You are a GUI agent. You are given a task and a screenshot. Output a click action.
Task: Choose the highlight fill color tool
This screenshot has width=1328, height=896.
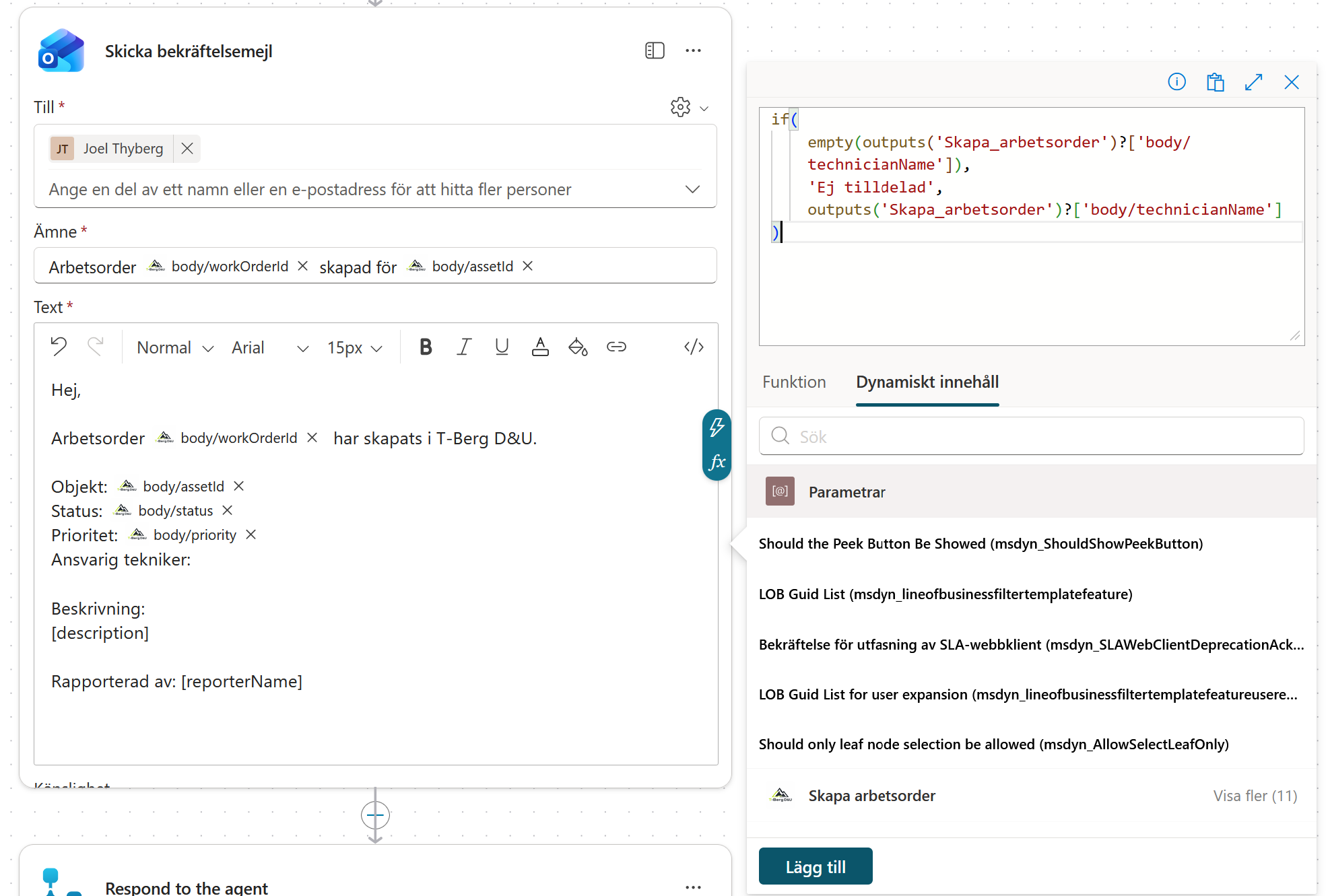click(578, 347)
